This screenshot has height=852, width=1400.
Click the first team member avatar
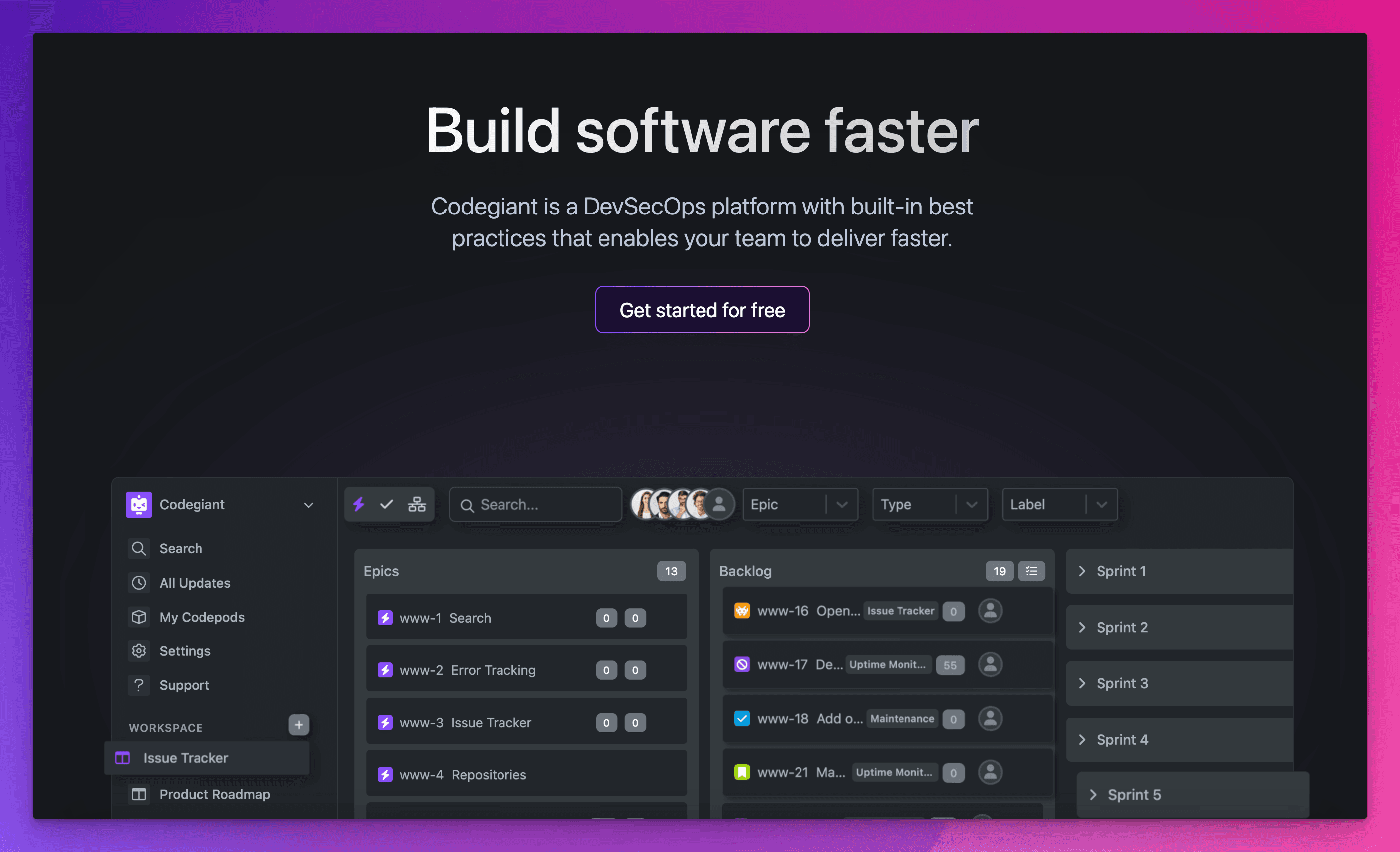click(x=645, y=504)
